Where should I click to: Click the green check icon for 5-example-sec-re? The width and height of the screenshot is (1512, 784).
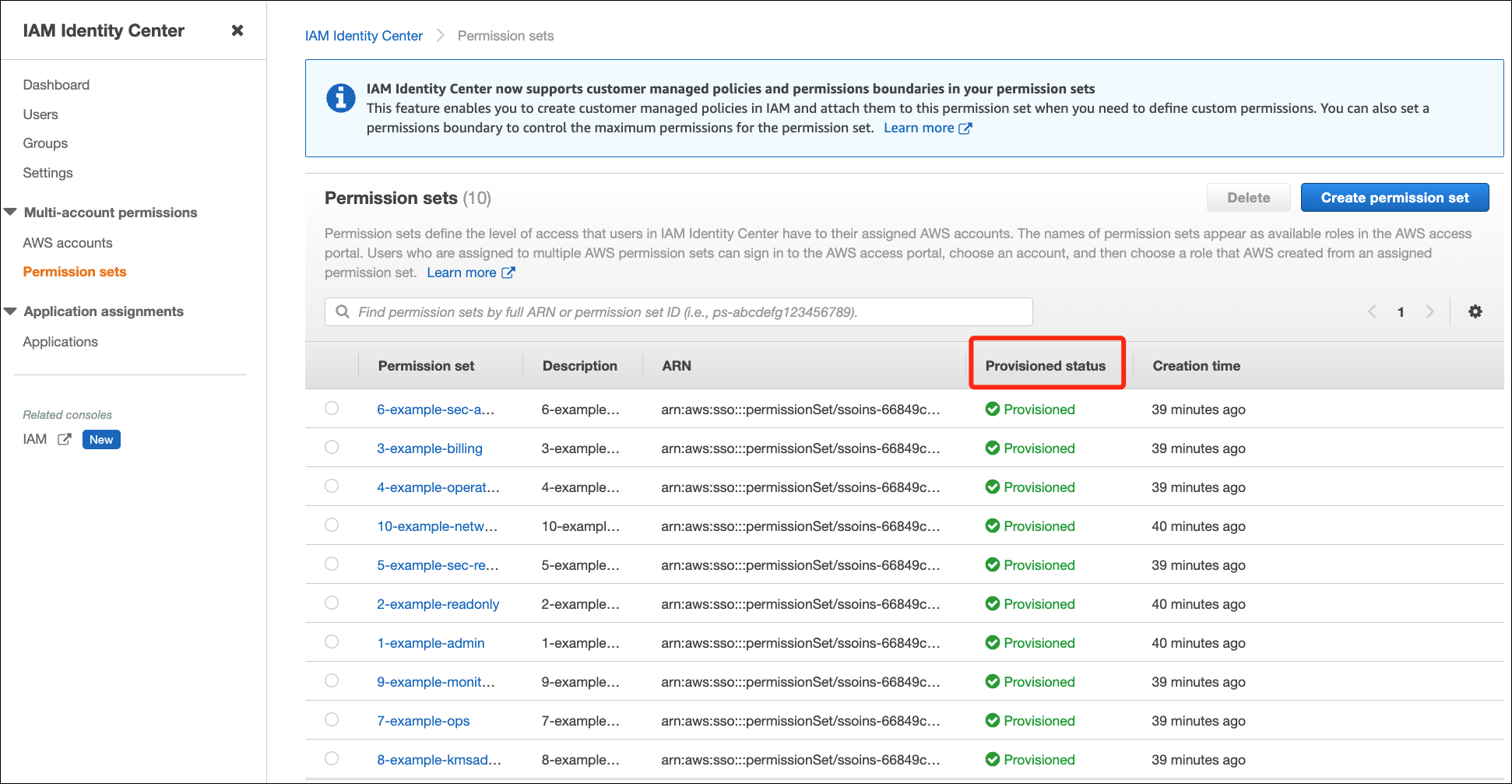[x=992, y=564]
